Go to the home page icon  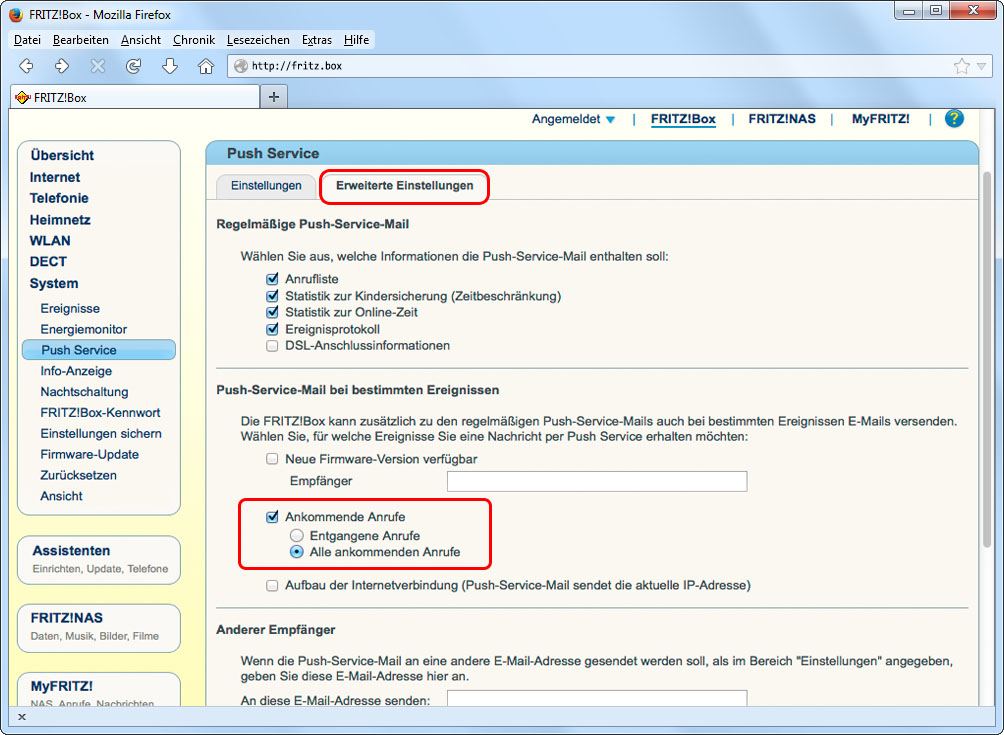(x=206, y=65)
